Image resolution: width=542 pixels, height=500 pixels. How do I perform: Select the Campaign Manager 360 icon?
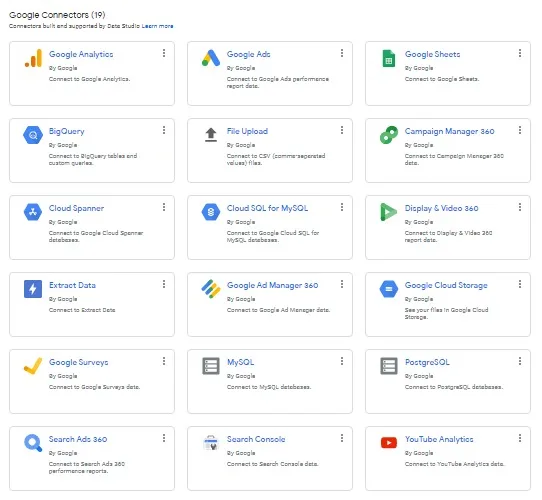389,135
